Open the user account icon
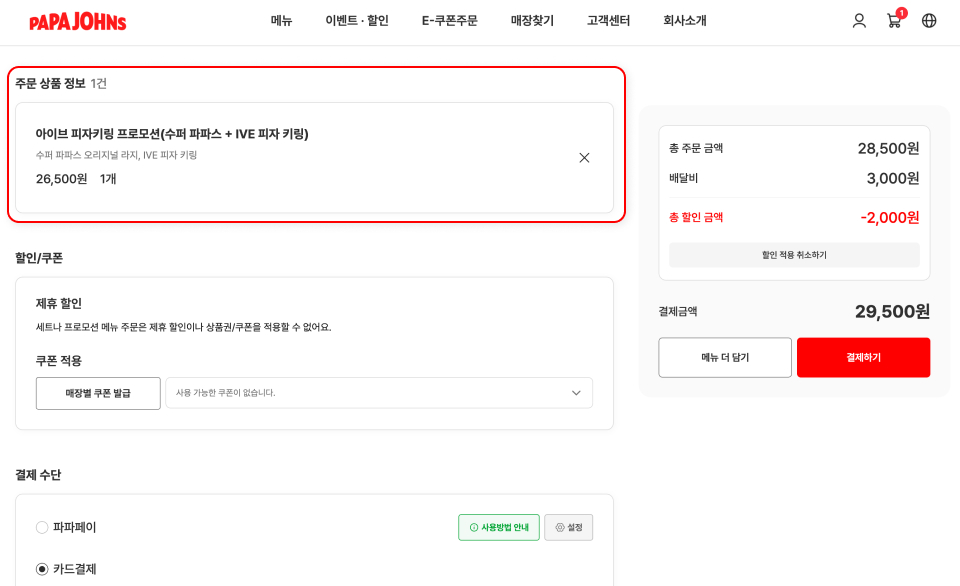Image resolution: width=960 pixels, height=586 pixels. [859, 21]
